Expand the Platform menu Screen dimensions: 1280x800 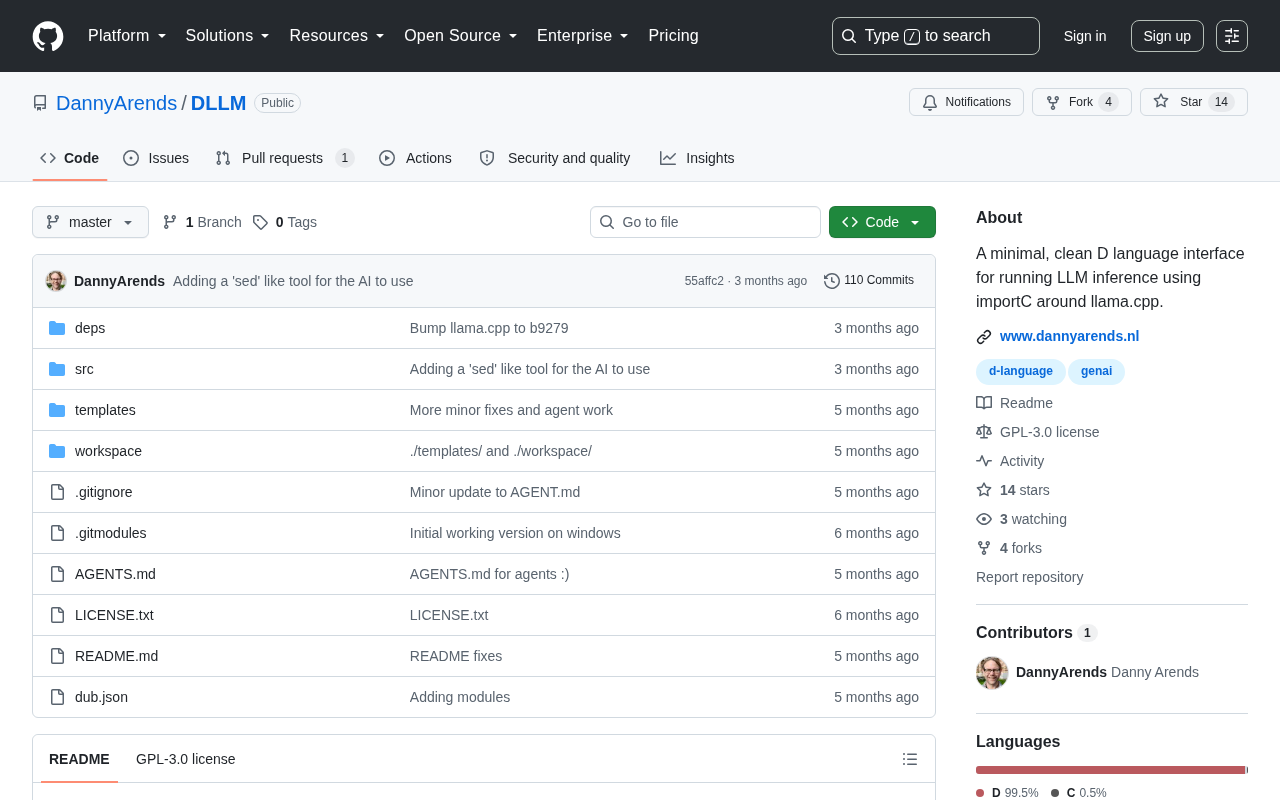pos(127,36)
